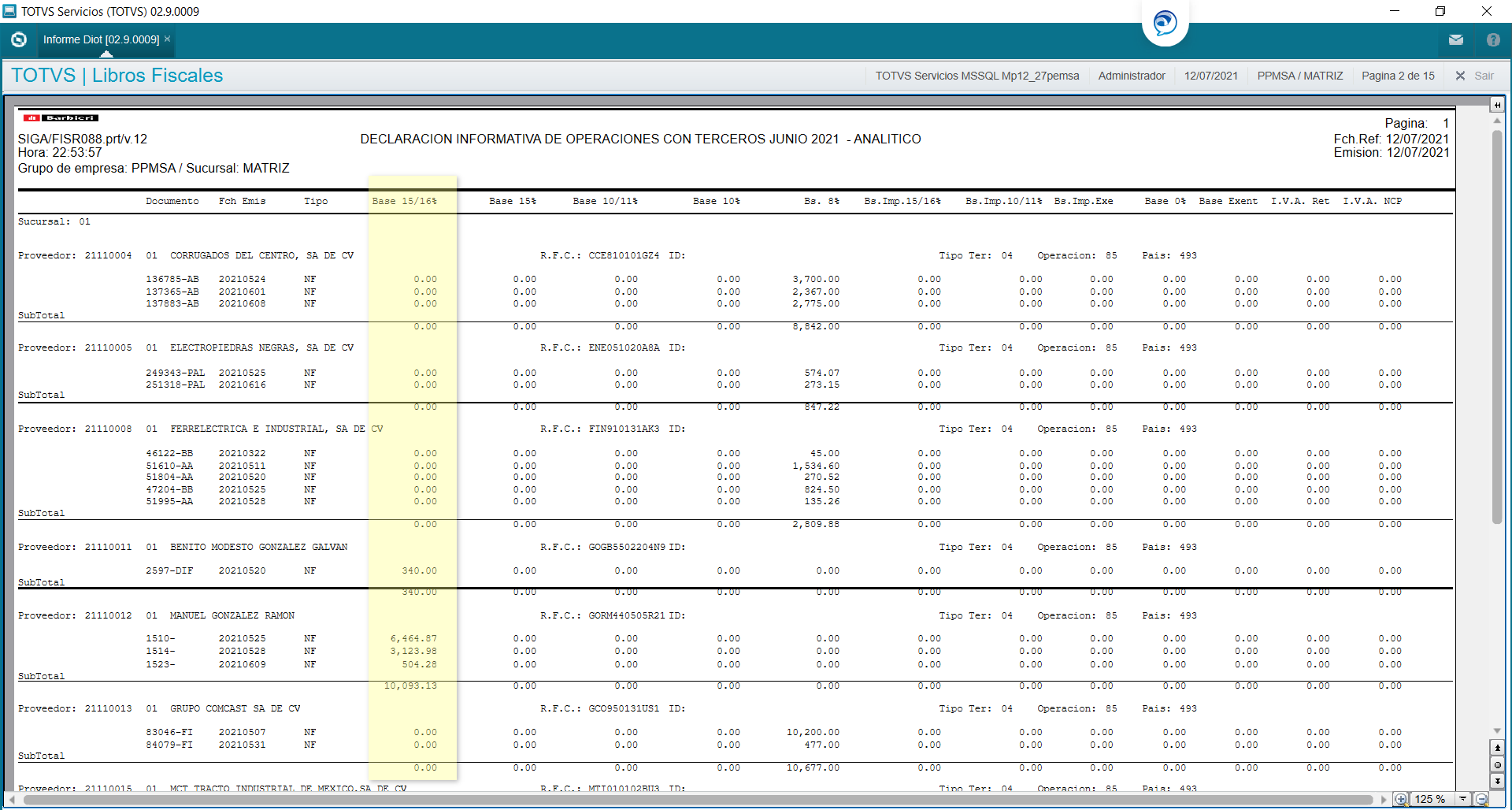This screenshot has height=810, width=1512.
Task: Click supplier BENITO MODESTO GONZALEZ GALVAN
Action: 258,547
